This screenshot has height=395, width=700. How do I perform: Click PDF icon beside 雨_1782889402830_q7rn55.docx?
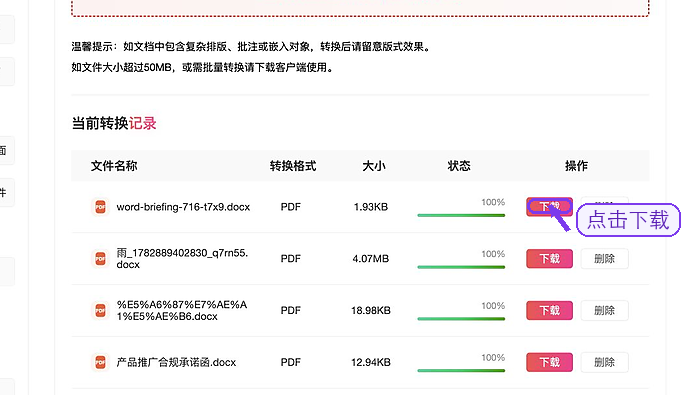coord(100,258)
